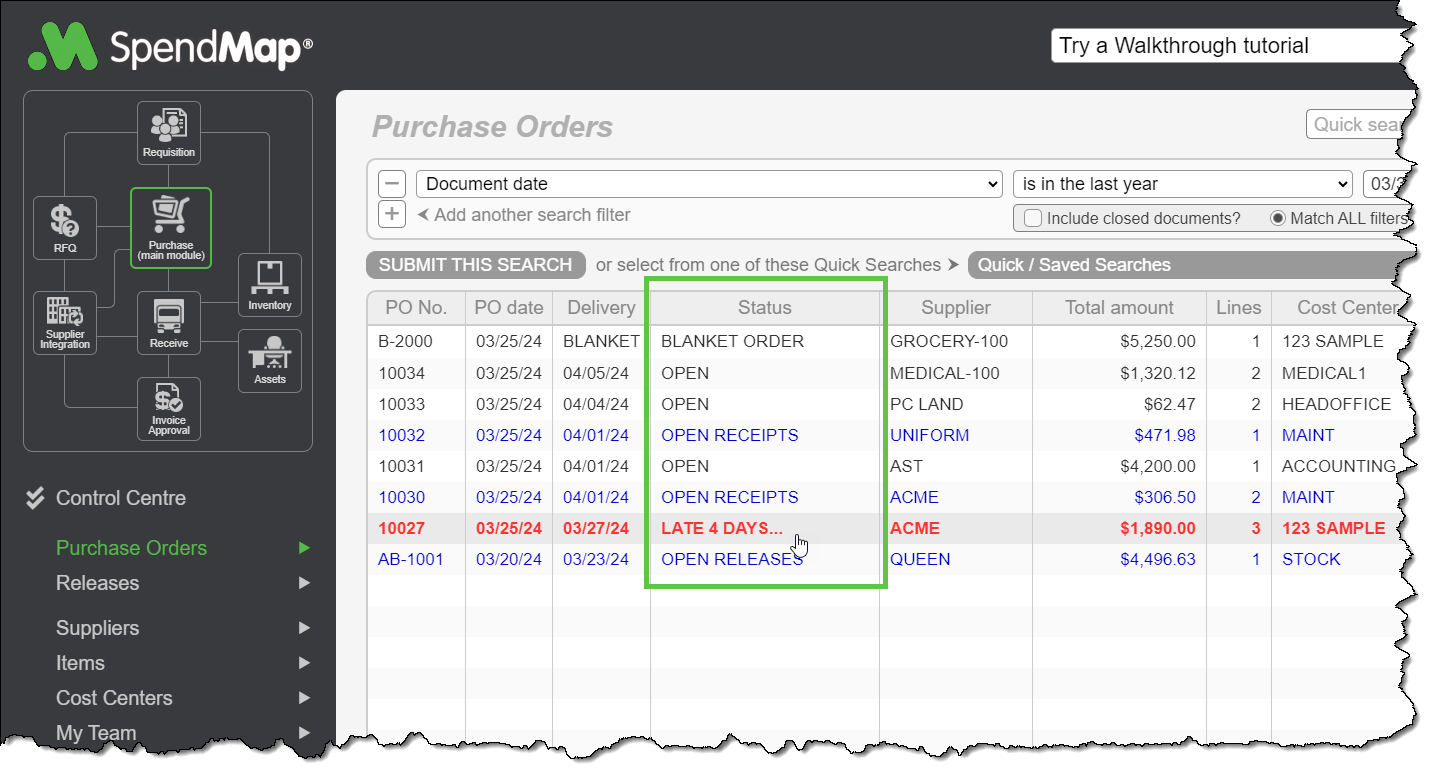Image resolution: width=1435 pixels, height=775 pixels.
Task: Open the Assets module icon
Action: (x=269, y=360)
